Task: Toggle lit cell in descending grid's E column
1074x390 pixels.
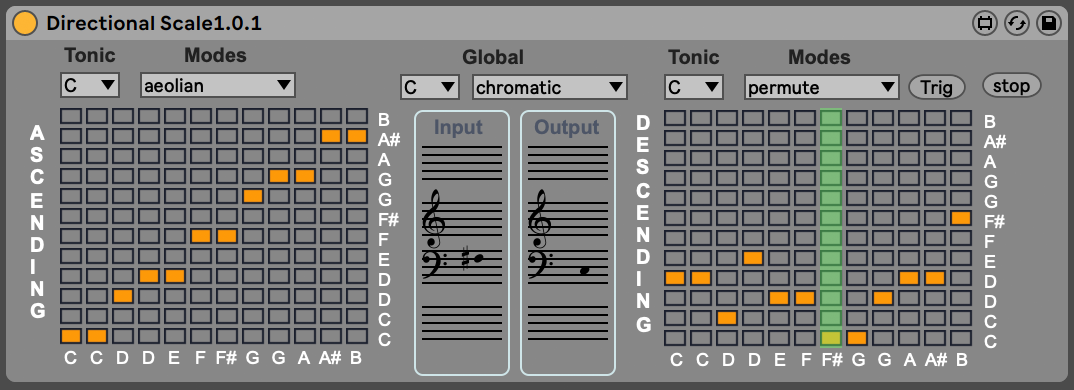Action: (x=779, y=298)
